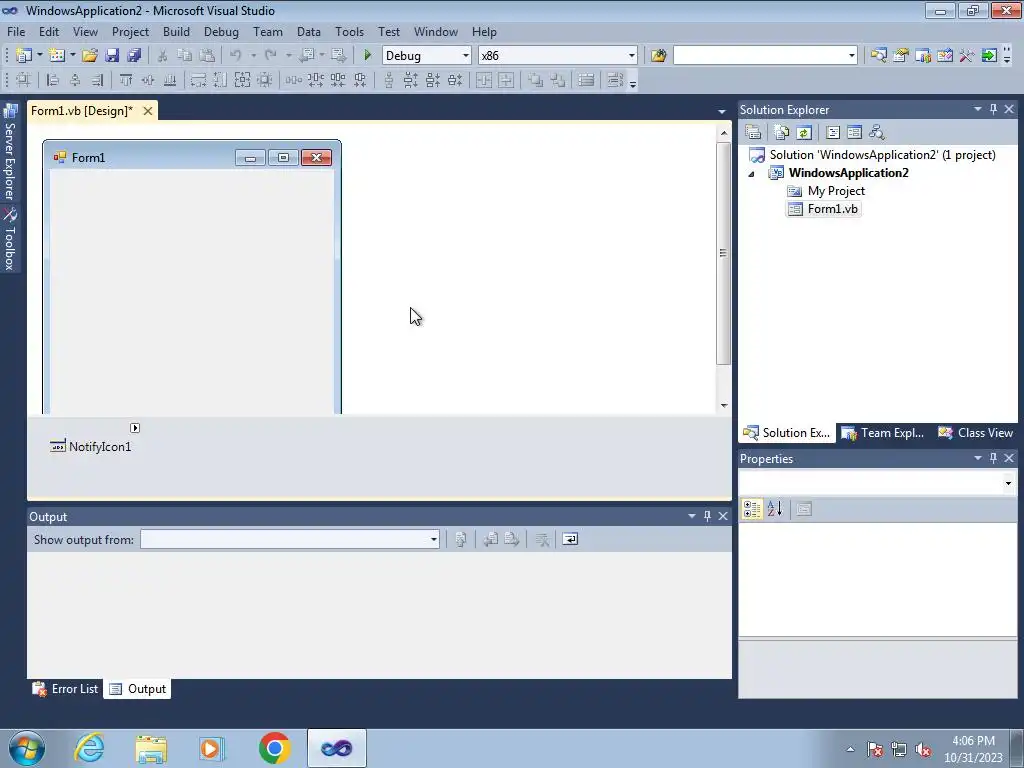The image size is (1024, 768).
Task: Click Align to Grid layout icon
Action: [23, 80]
